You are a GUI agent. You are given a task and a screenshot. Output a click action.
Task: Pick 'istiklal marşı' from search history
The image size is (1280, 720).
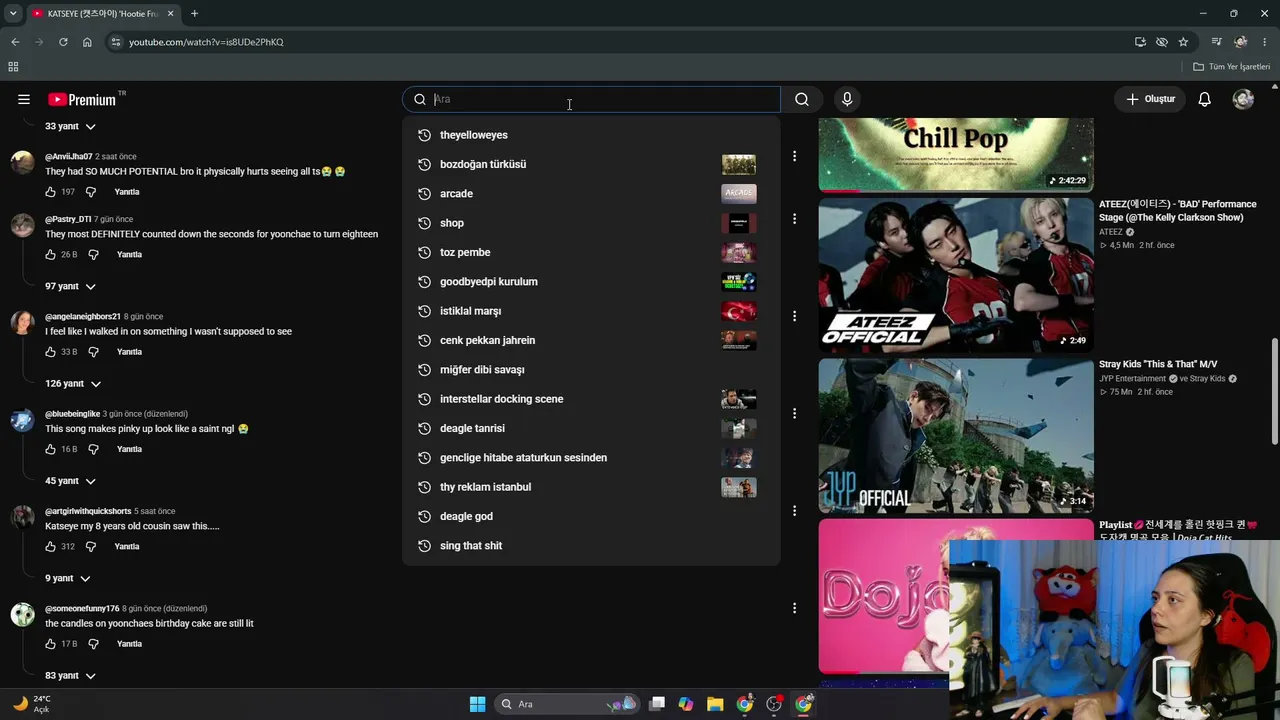pos(591,311)
